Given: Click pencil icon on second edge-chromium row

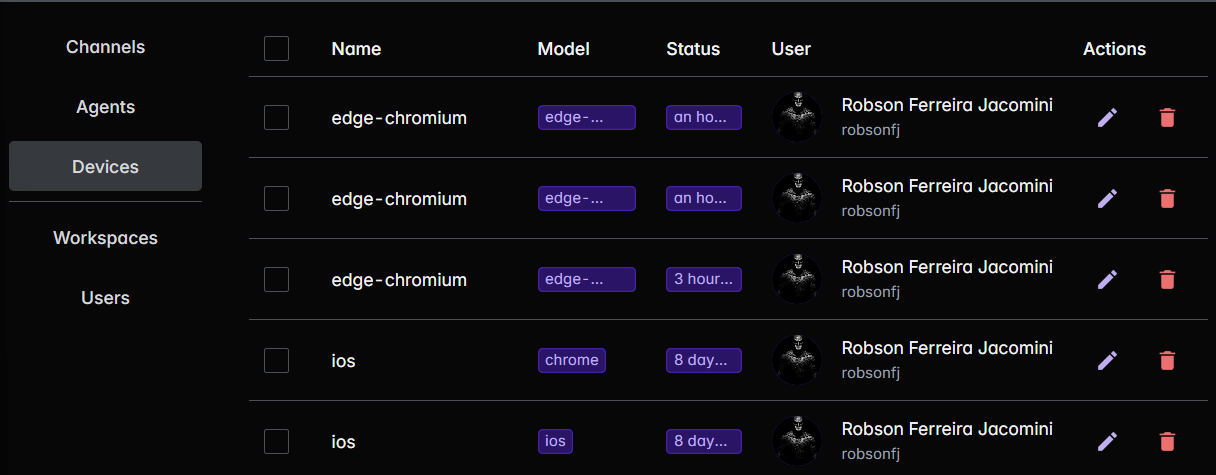Looking at the screenshot, I should (1107, 198).
